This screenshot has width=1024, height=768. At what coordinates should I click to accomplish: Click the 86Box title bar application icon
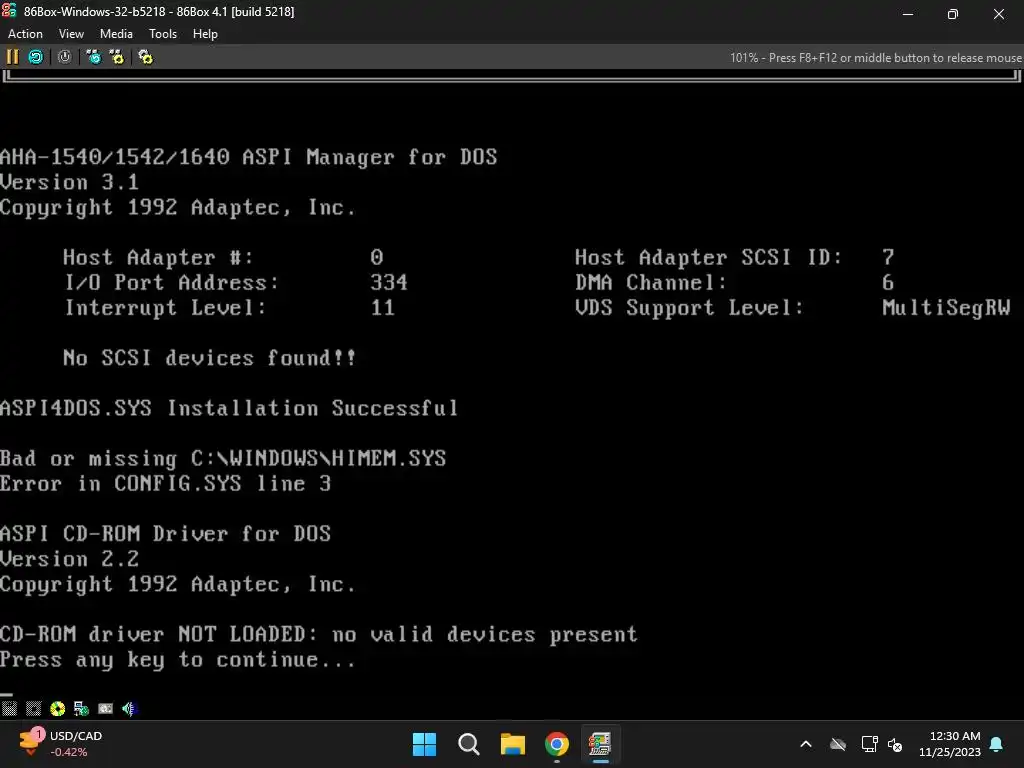coord(9,11)
